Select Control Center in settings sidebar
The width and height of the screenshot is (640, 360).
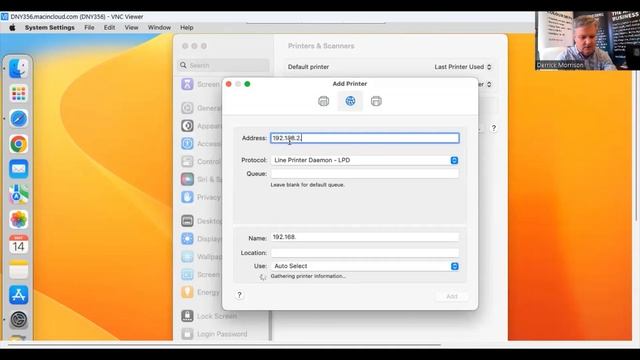[x=201, y=161]
